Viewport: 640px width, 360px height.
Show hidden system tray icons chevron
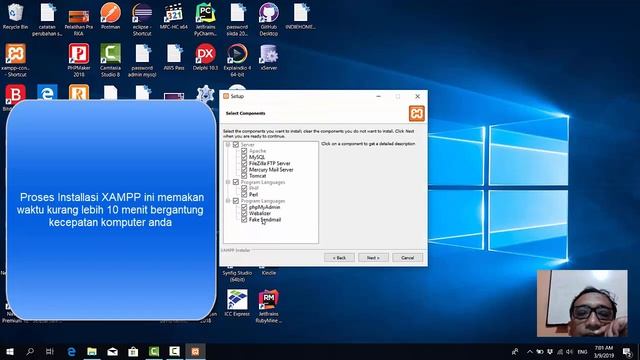click(x=529, y=351)
